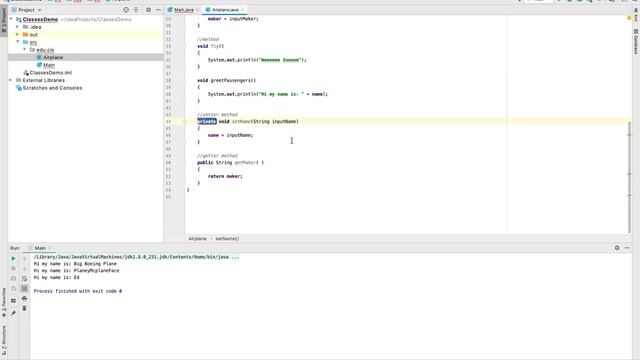
Task: Click 'Hi my name is: PlaneyMcplaneFace' output line
Action: pyautogui.click(x=76, y=271)
